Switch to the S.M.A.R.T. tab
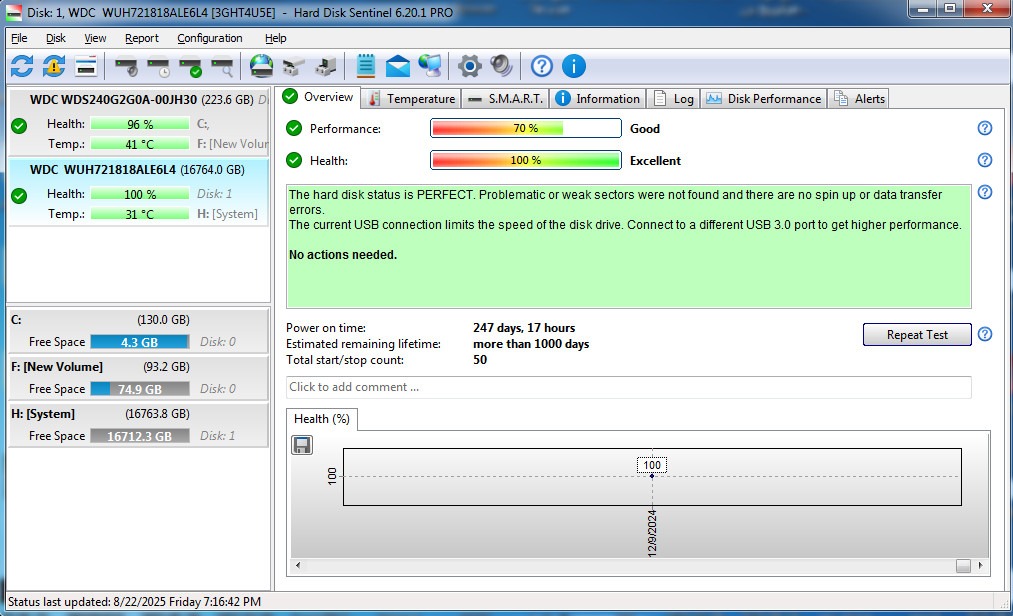This screenshot has height=616, width=1013. [x=505, y=98]
